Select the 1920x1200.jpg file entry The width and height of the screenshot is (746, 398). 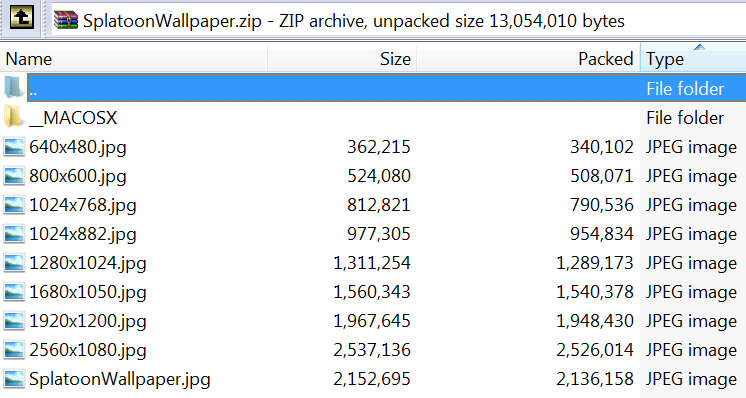pos(373,321)
